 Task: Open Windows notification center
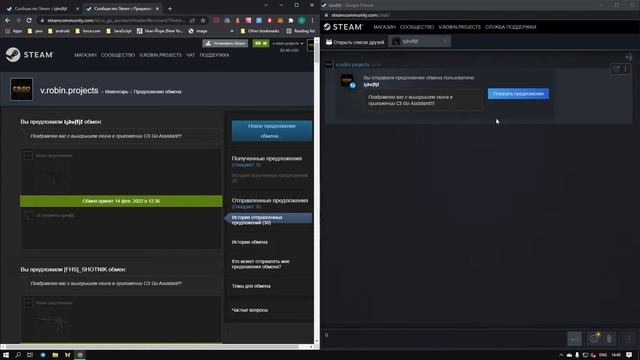coord(629,355)
